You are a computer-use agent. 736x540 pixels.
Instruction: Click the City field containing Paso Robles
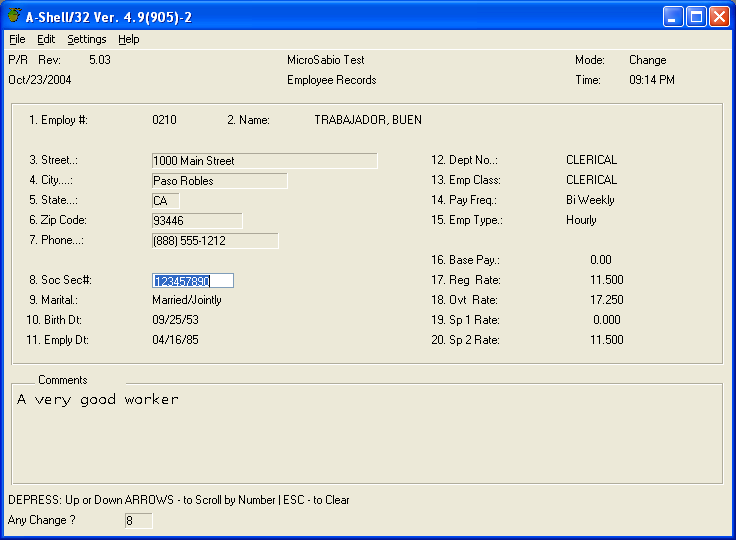tap(219, 181)
